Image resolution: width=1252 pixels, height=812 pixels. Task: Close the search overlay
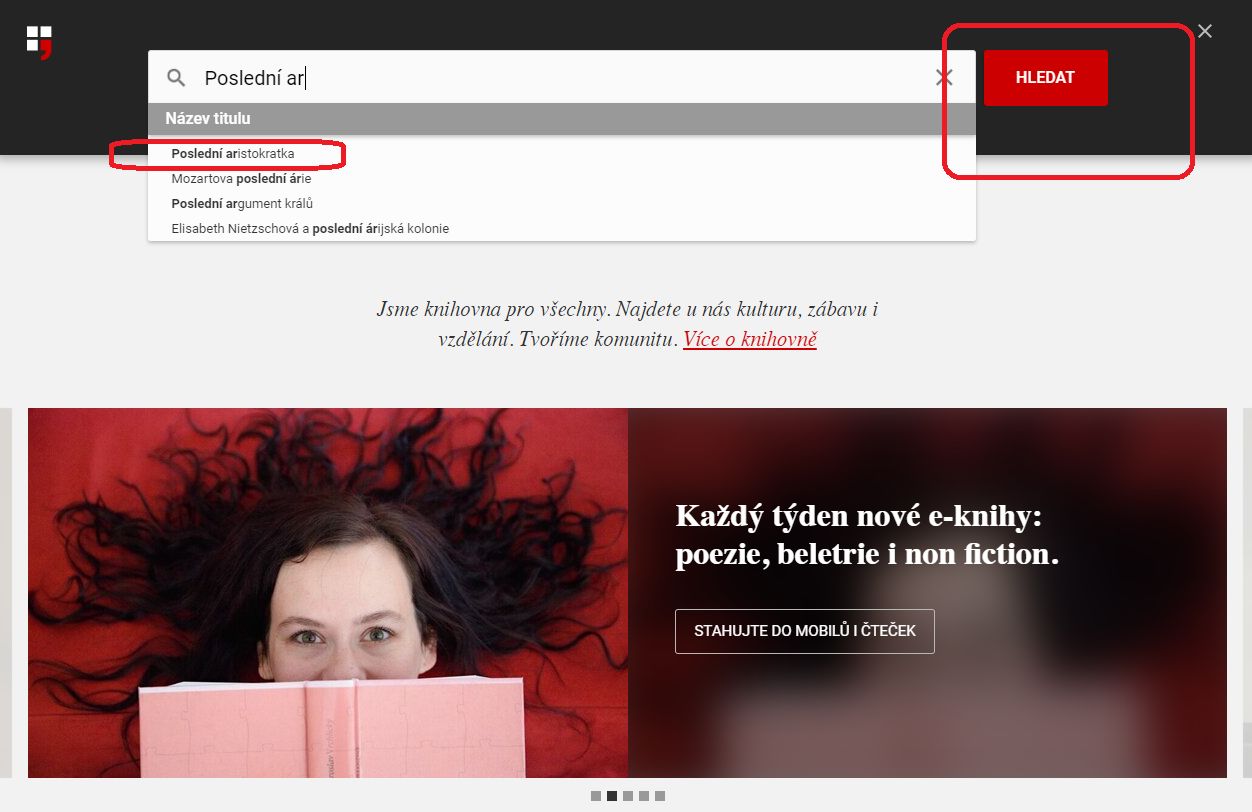pyautogui.click(x=1205, y=31)
